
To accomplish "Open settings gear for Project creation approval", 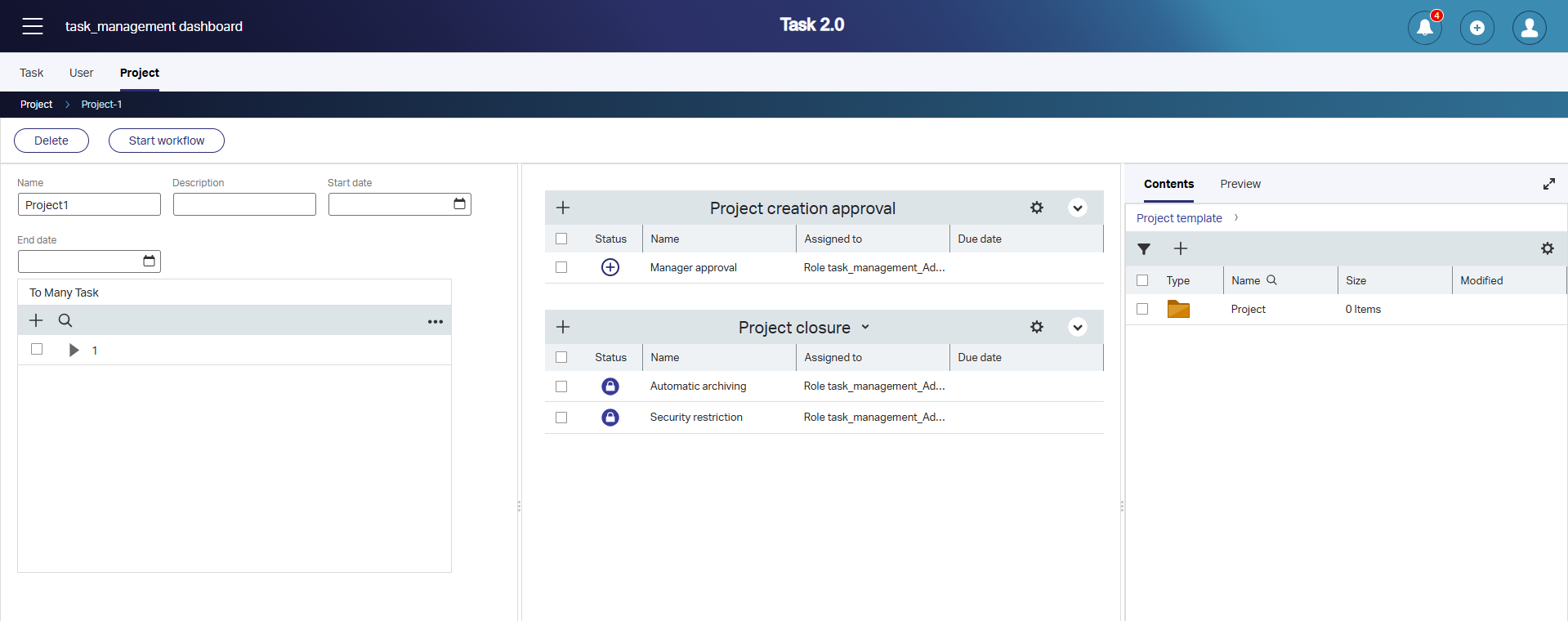I will [x=1036, y=208].
